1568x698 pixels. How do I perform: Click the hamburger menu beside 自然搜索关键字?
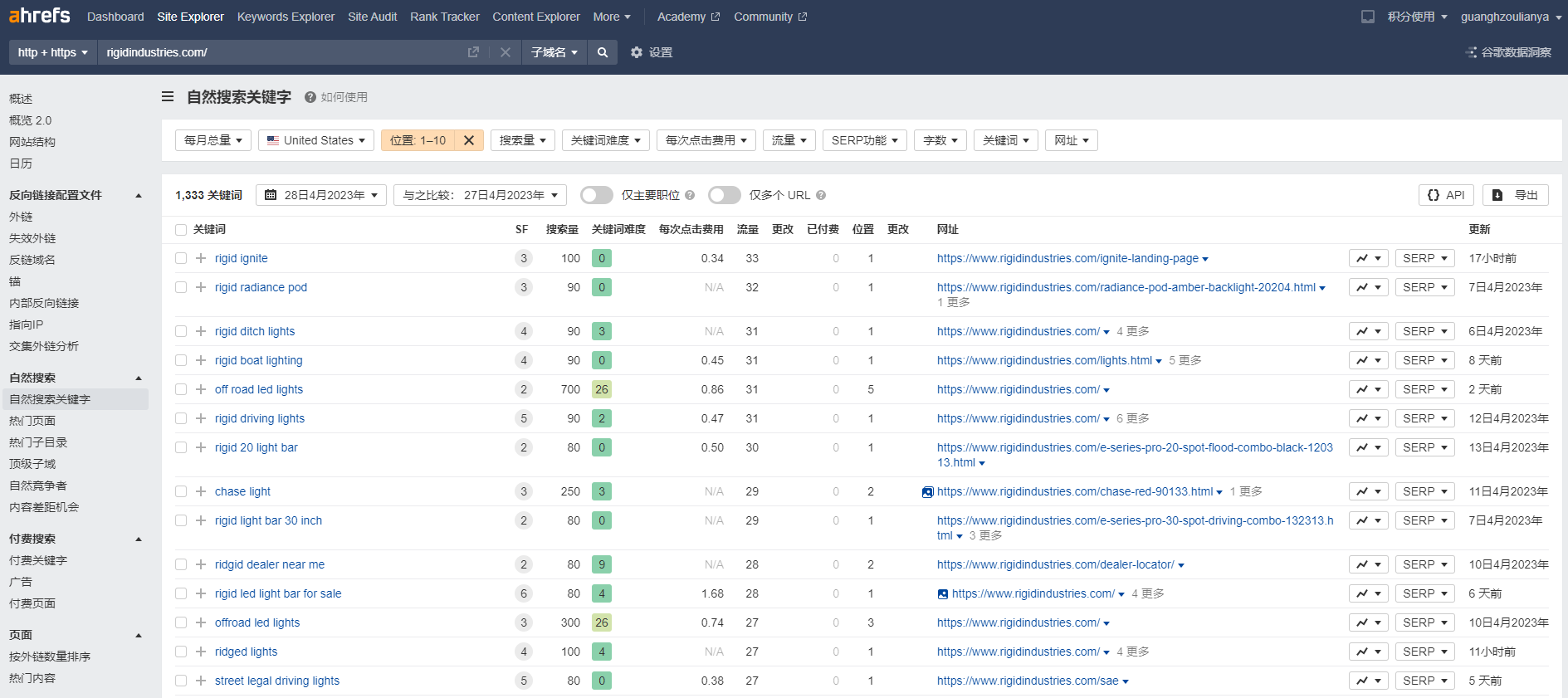tap(168, 97)
